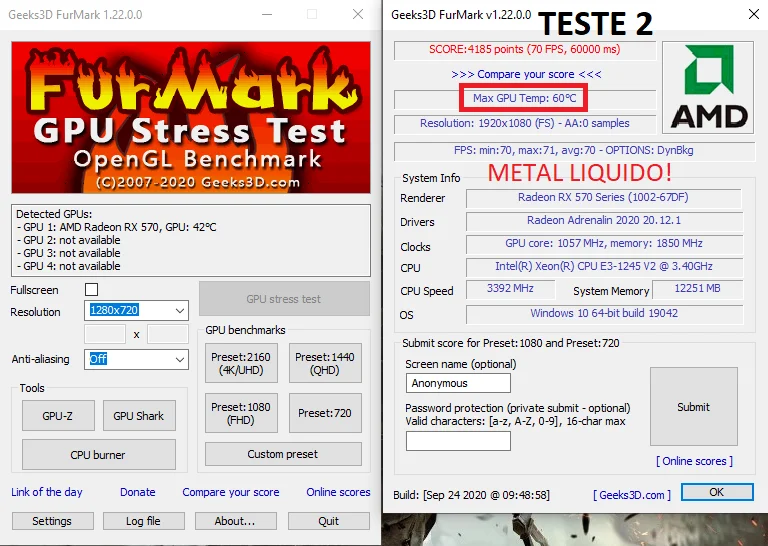Image resolution: width=768 pixels, height=546 pixels.
Task: Click the Password protection input field
Action: (458, 441)
